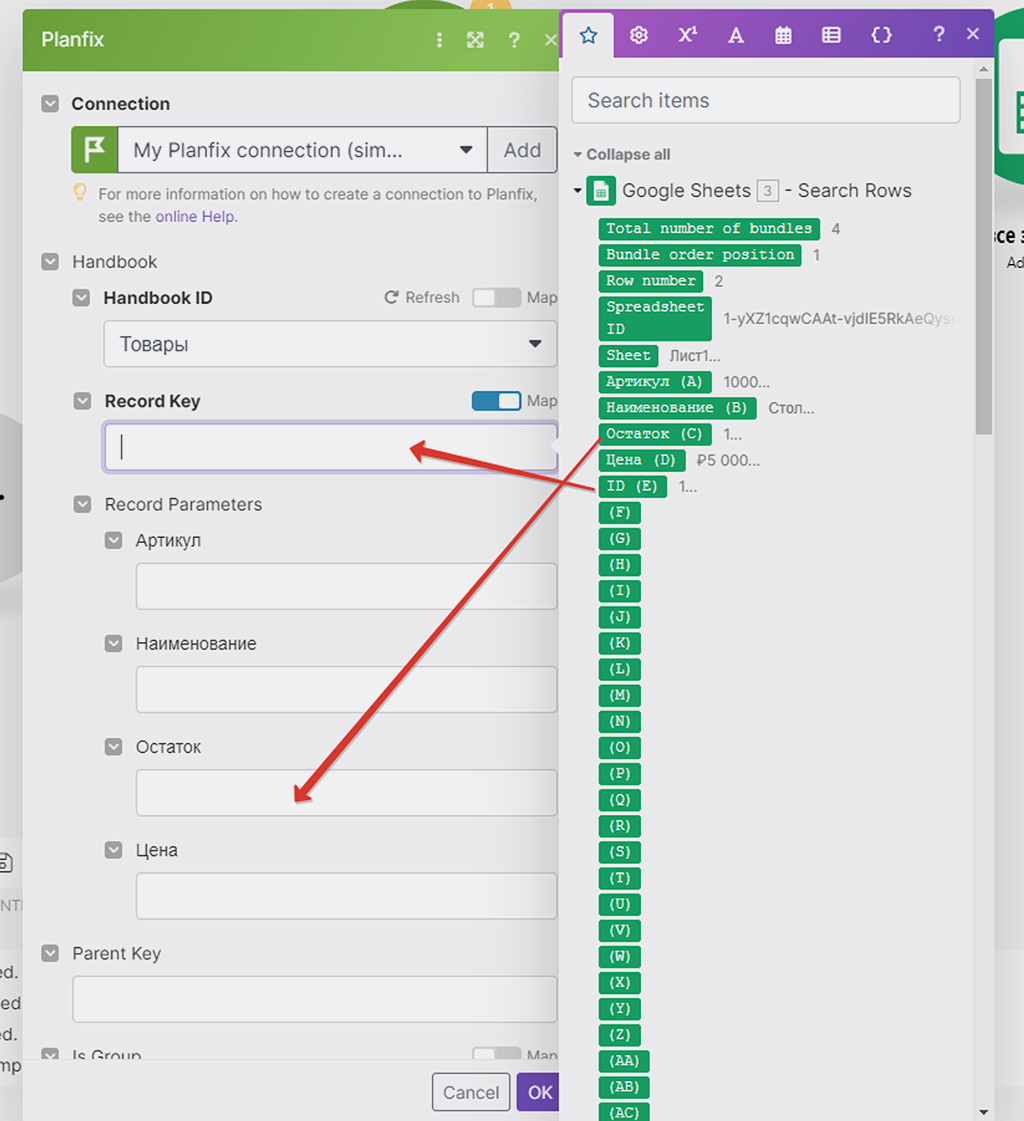Open the Planfix module options menu
Screen dimensions: 1024x1121
pyautogui.click(x=439, y=40)
